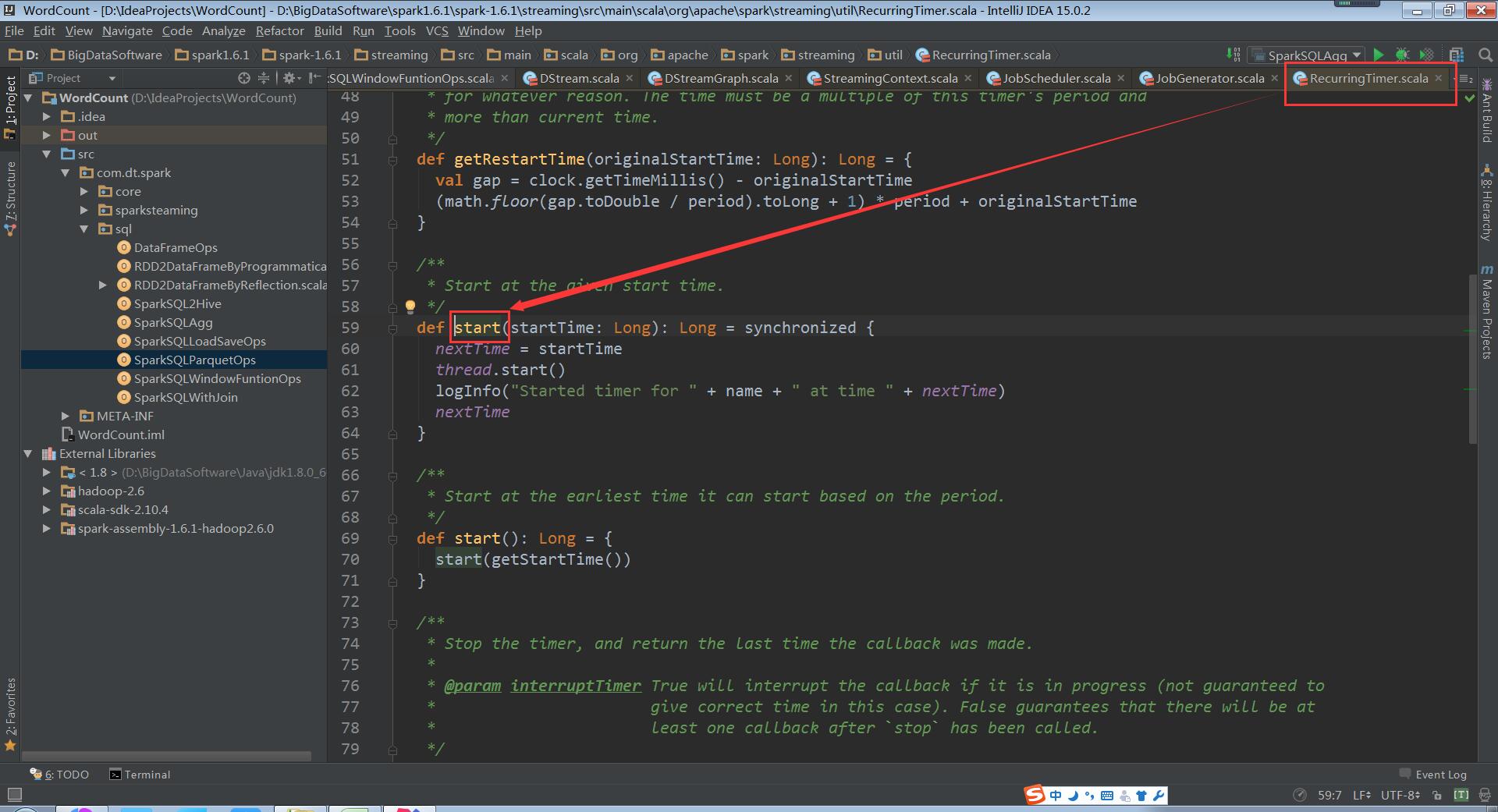
Task: Click the 59:7 caret position indicator
Action: pyautogui.click(x=1329, y=795)
